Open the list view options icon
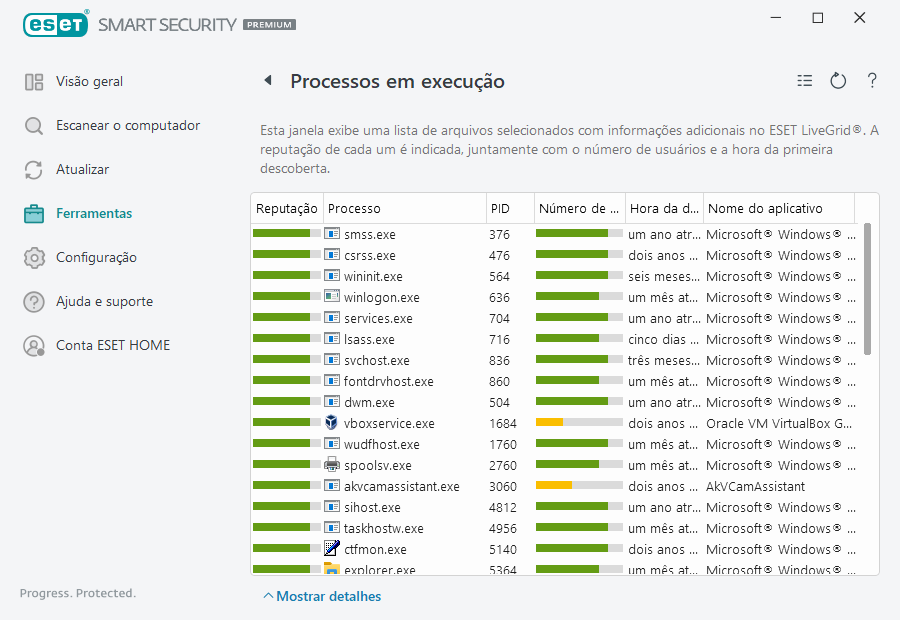 805,81
